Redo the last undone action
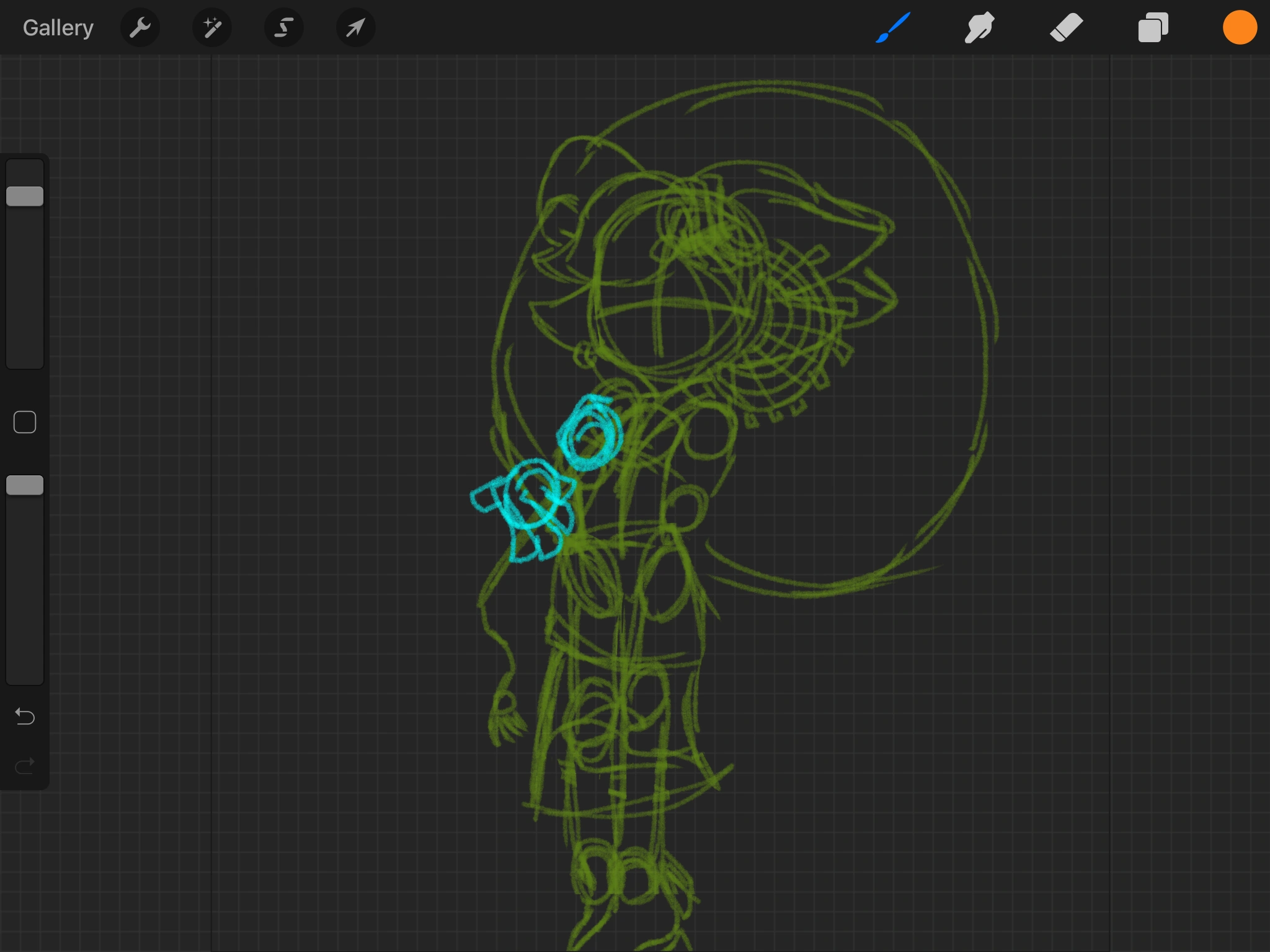The image size is (1270, 952). click(x=25, y=767)
